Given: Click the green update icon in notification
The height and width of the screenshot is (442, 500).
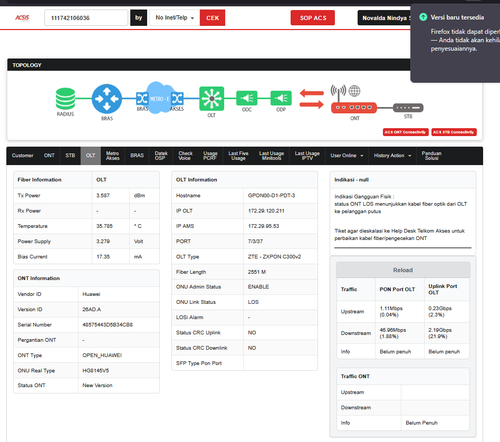Looking at the screenshot, I should click(x=423, y=17).
